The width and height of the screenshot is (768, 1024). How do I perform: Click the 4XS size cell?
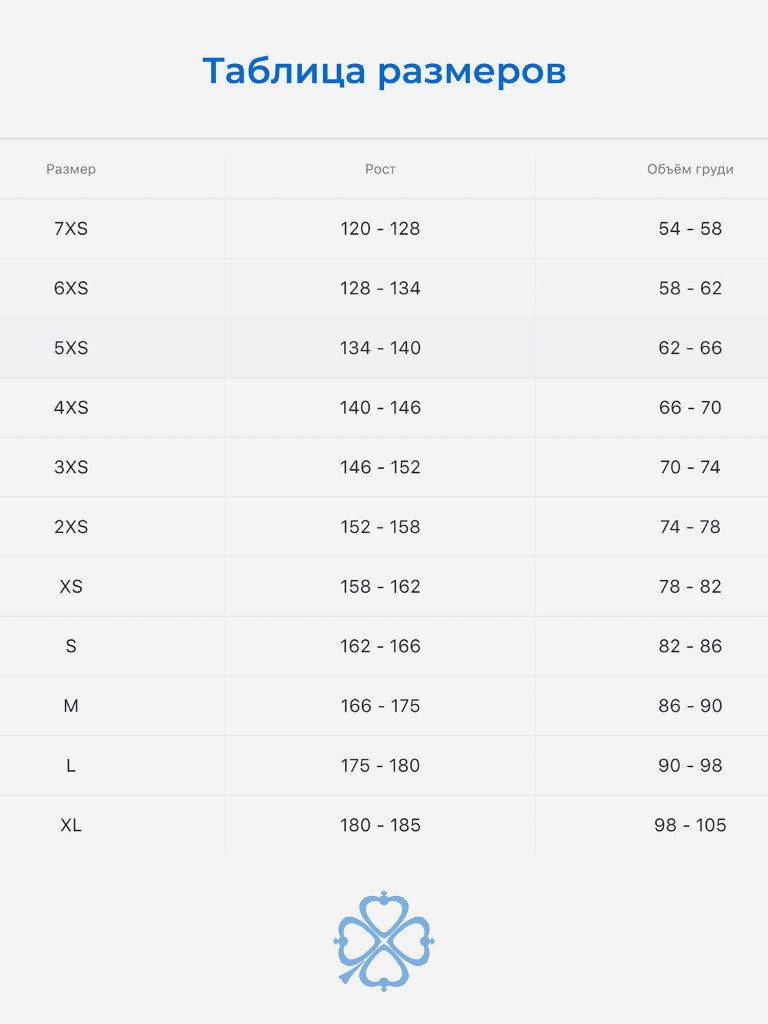pos(71,408)
